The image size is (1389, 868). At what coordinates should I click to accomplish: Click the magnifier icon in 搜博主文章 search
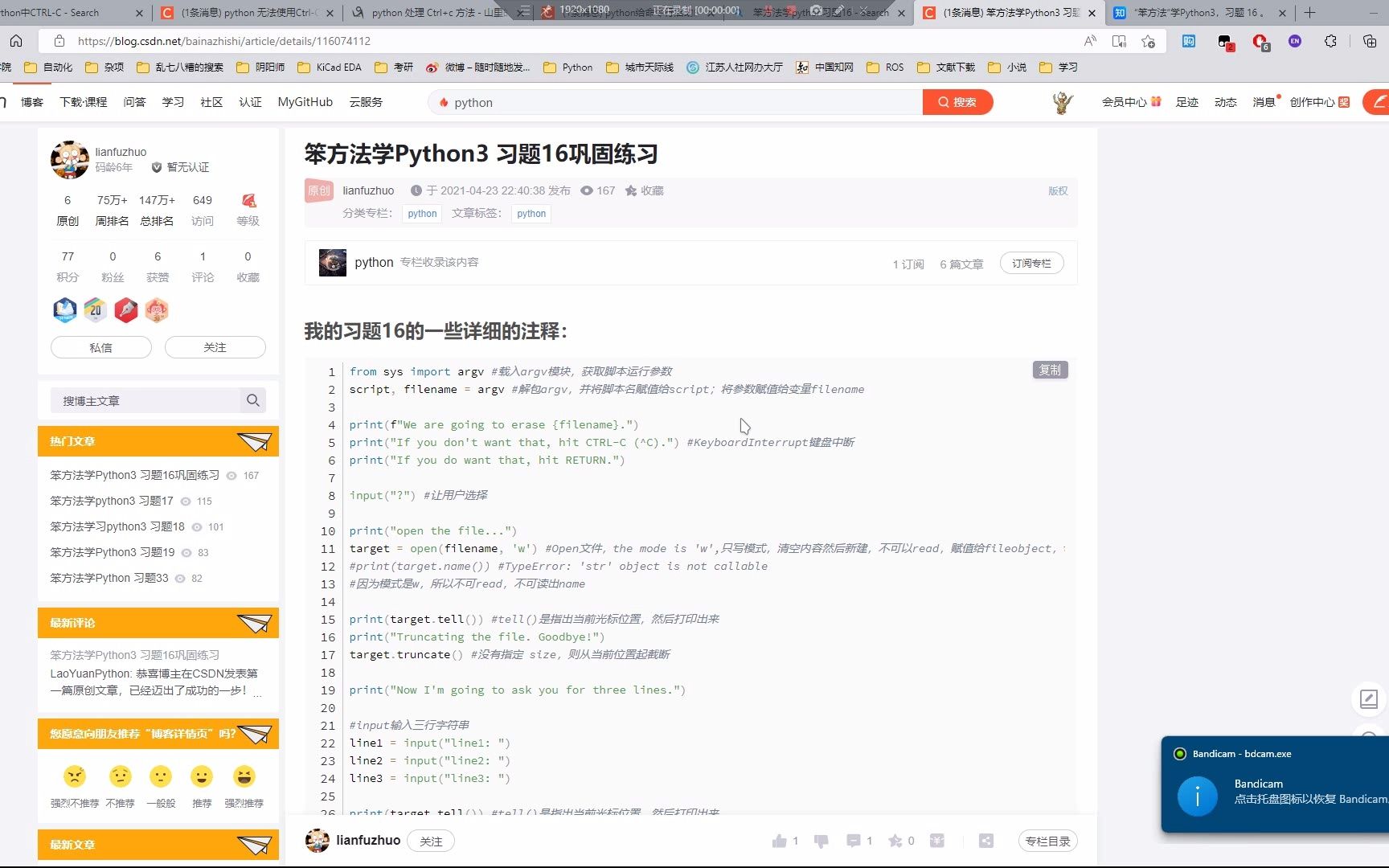252,400
